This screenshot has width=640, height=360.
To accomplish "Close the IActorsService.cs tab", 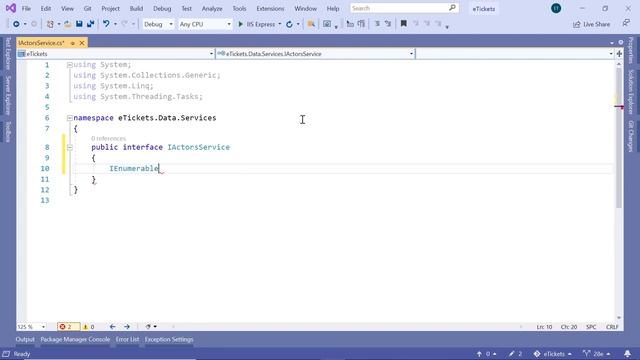I will pos(82,43).
